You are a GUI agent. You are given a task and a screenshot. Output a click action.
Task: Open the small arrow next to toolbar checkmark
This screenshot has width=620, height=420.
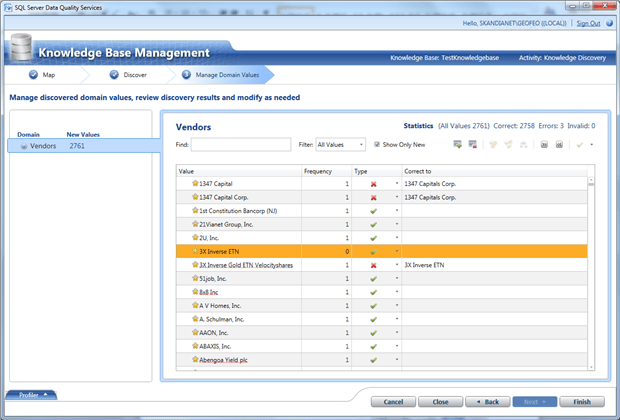(592, 145)
